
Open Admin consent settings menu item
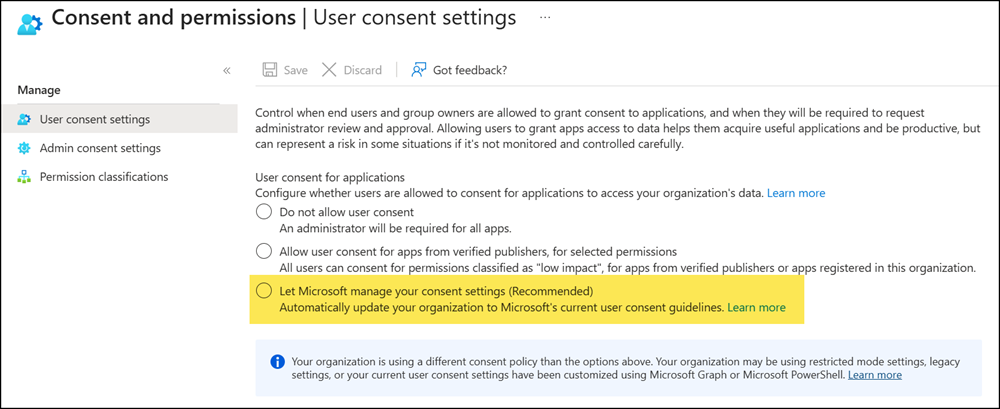[x=100, y=149]
